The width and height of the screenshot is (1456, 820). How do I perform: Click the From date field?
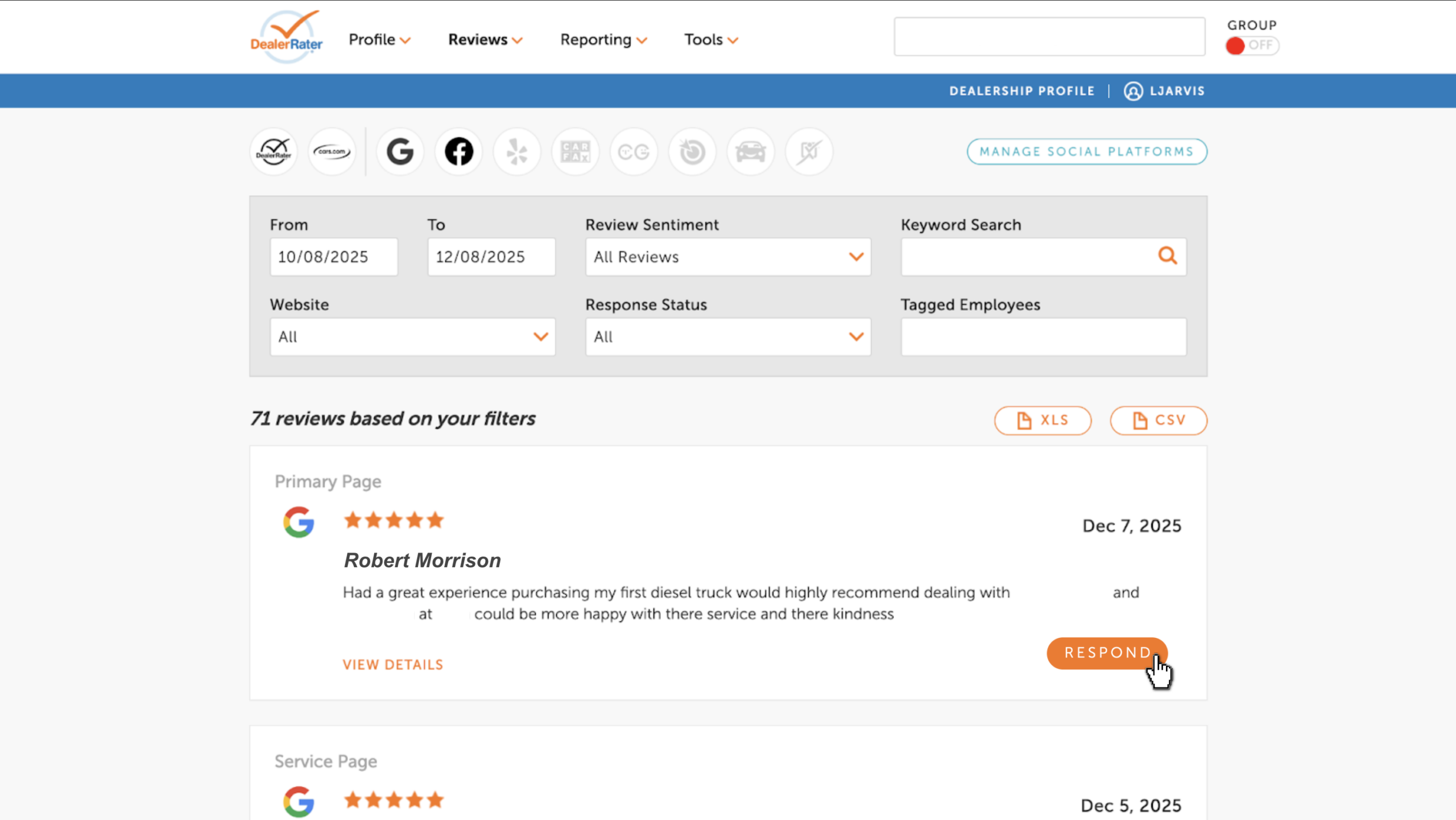pyautogui.click(x=334, y=257)
